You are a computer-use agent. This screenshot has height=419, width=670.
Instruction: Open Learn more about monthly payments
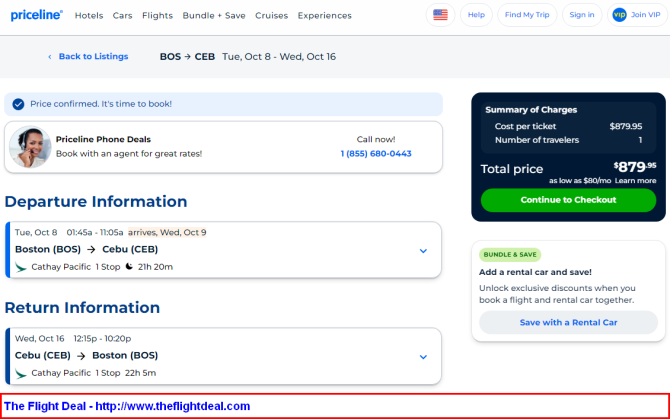pyautogui.click(x=635, y=181)
